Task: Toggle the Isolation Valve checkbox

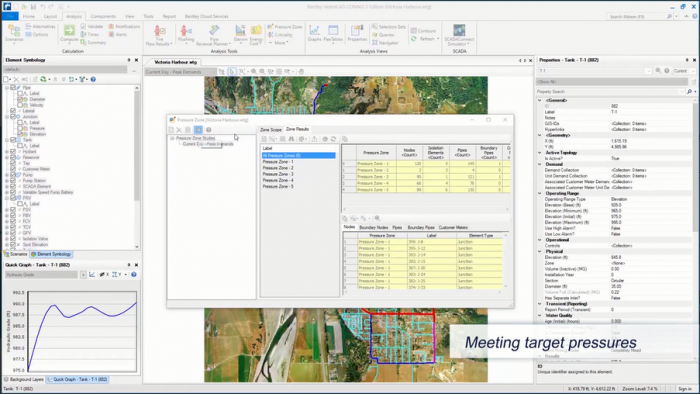Action: pyautogui.click(x=13, y=239)
